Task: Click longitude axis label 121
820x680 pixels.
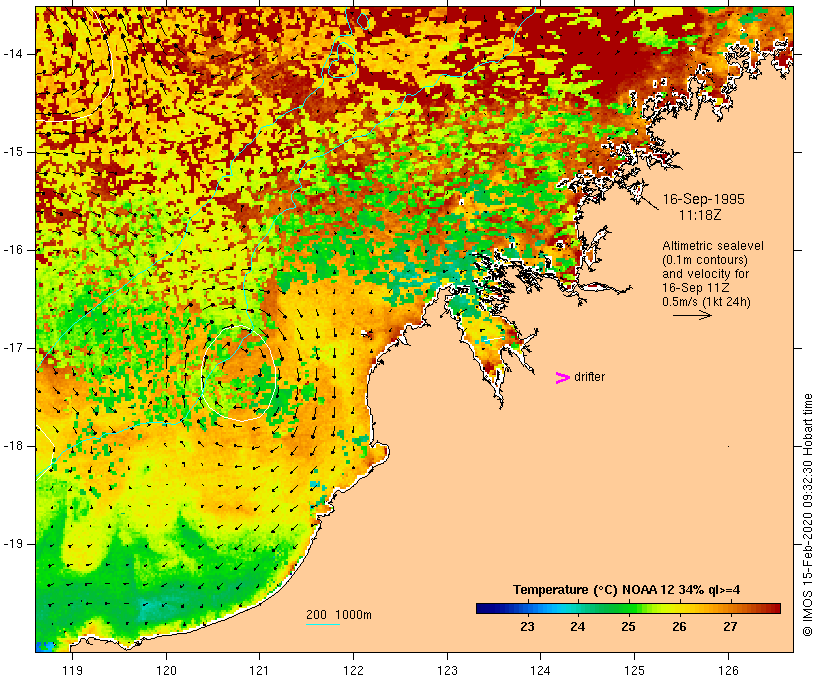Action: click(x=259, y=670)
